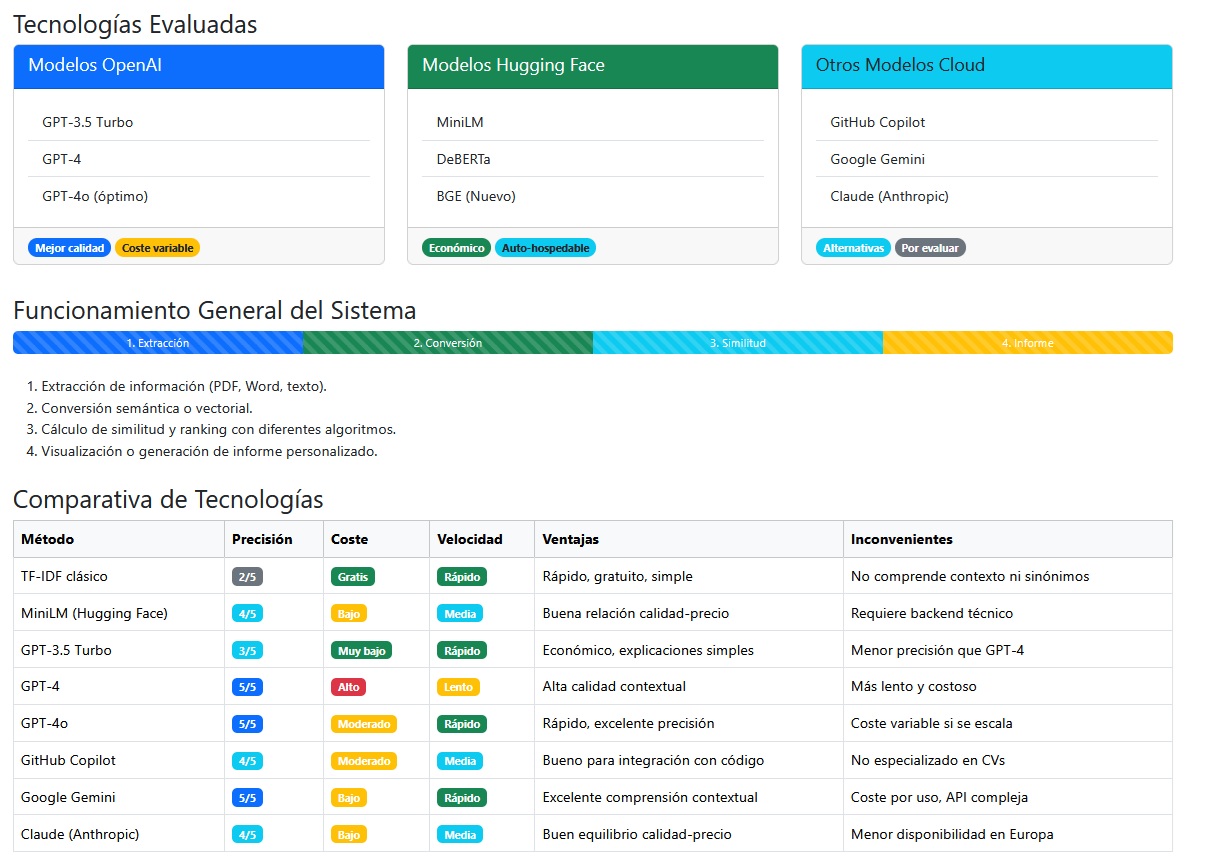1211x862 pixels.
Task: Click the '1. Extracción' progress bar segment
Action: pyautogui.click(x=158, y=343)
